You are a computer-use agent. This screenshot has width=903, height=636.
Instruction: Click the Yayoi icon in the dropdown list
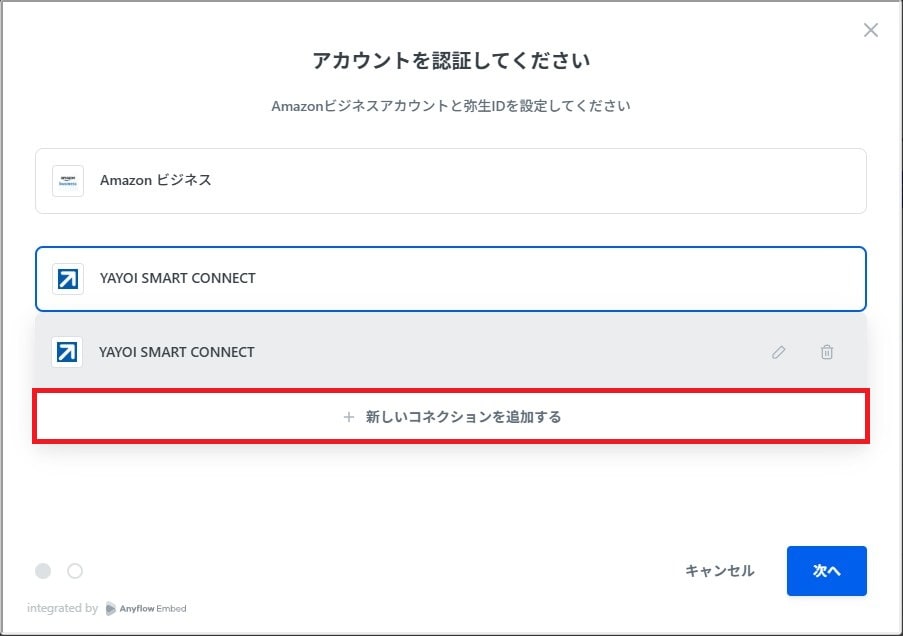pos(67,352)
